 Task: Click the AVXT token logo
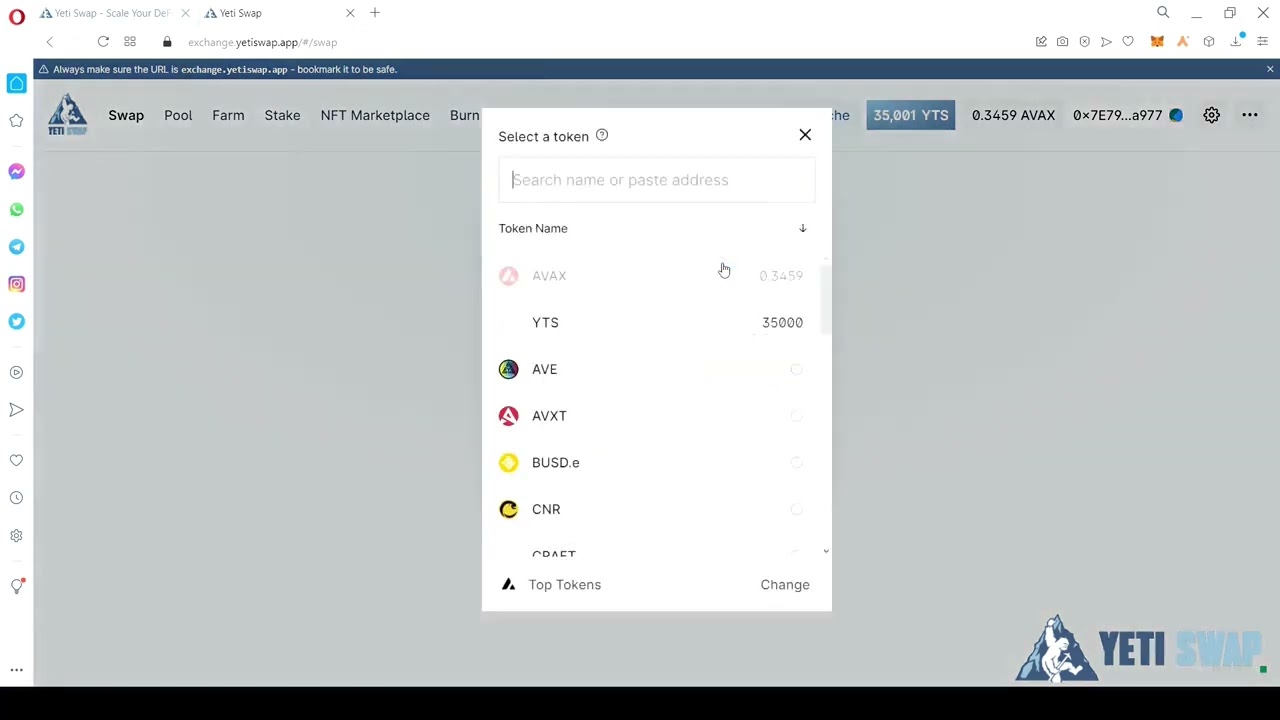tap(508, 416)
